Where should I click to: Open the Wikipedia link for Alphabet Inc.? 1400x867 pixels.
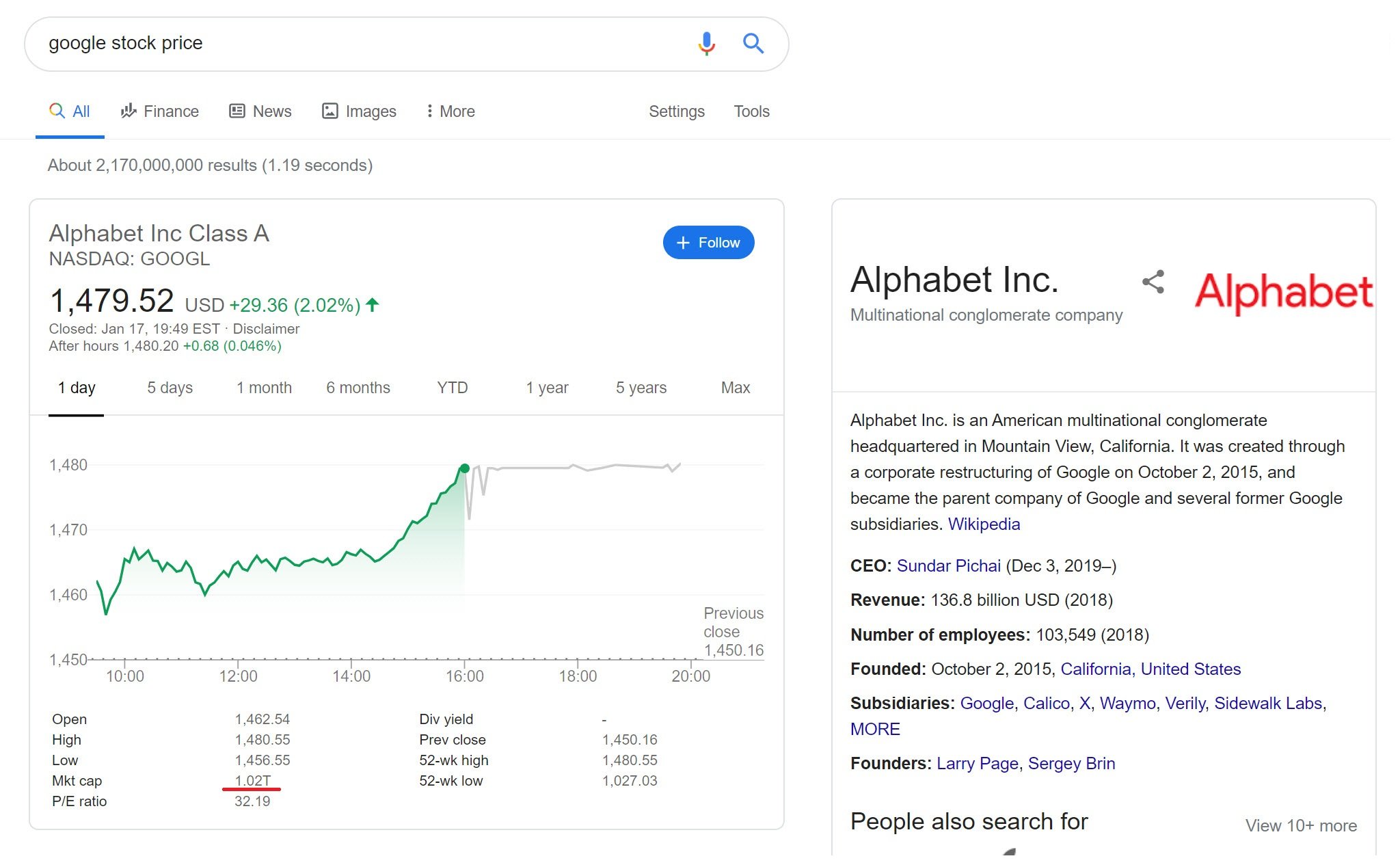(x=984, y=524)
